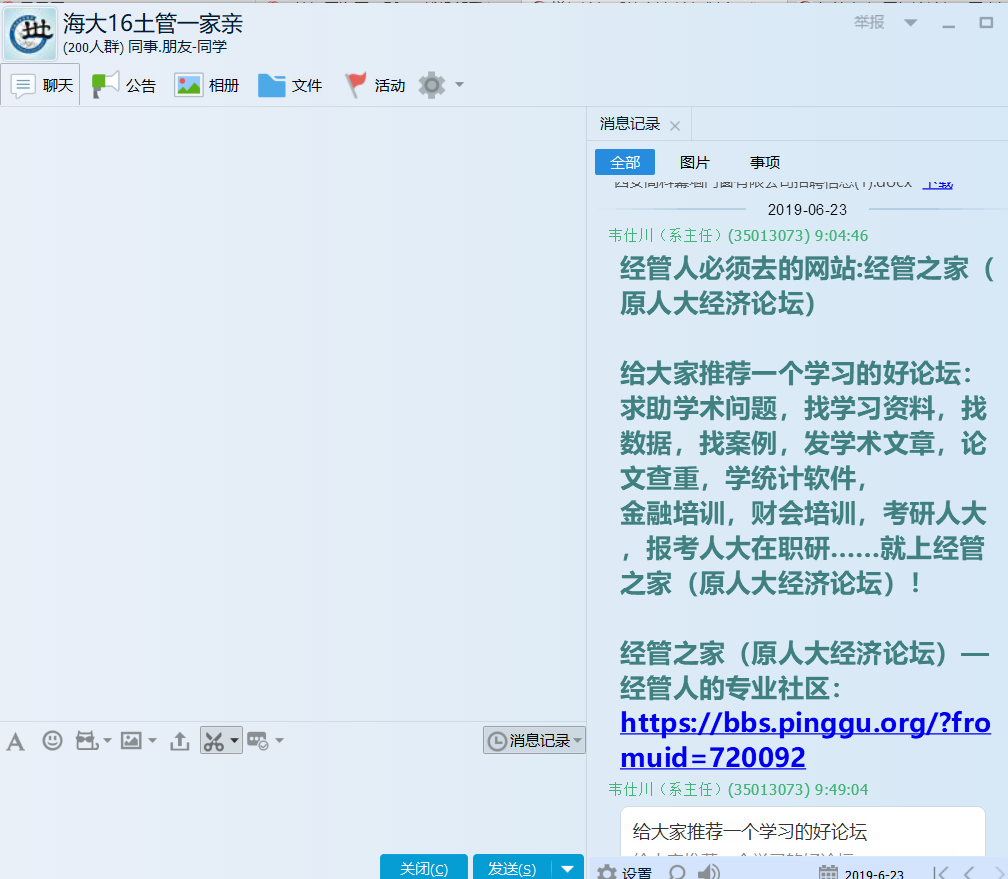
Task: Expand the arrow beside the settings gear
Action: coord(459,85)
